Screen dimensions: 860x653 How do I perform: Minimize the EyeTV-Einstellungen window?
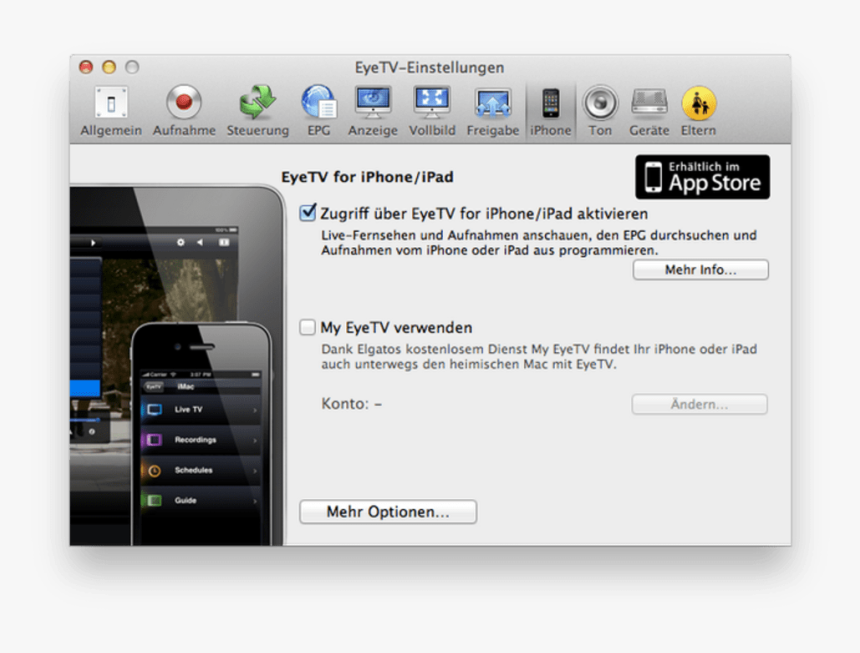(x=109, y=67)
